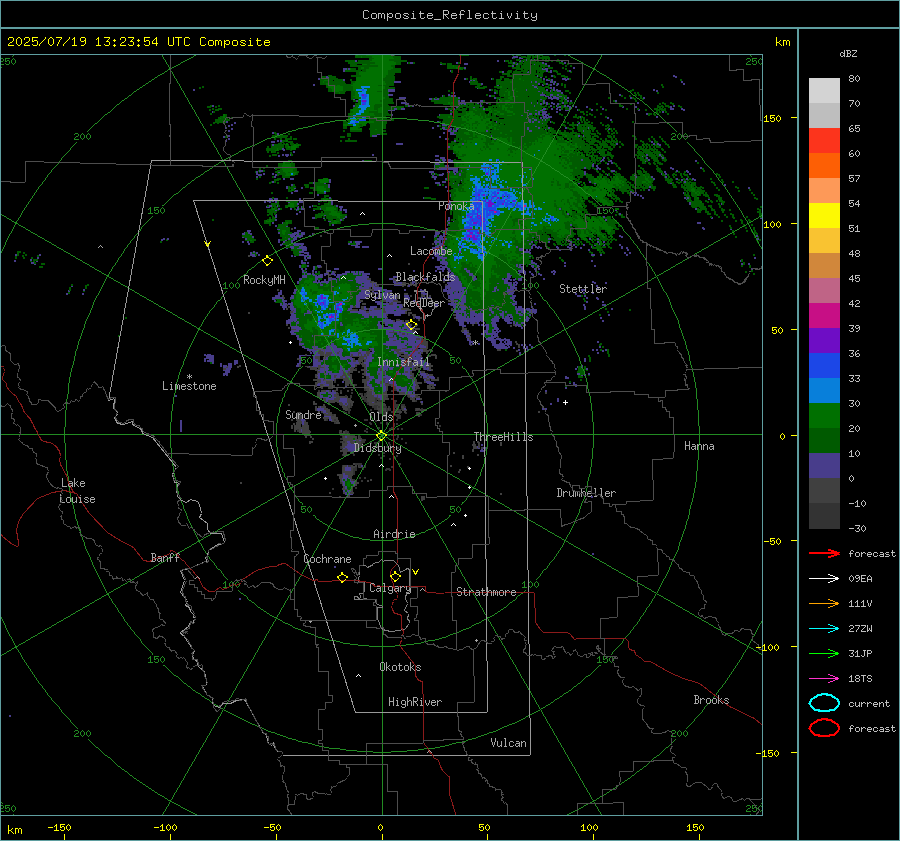Click the 'ThreeHills' map label
This screenshot has height=841, width=900.
pos(503,437)
